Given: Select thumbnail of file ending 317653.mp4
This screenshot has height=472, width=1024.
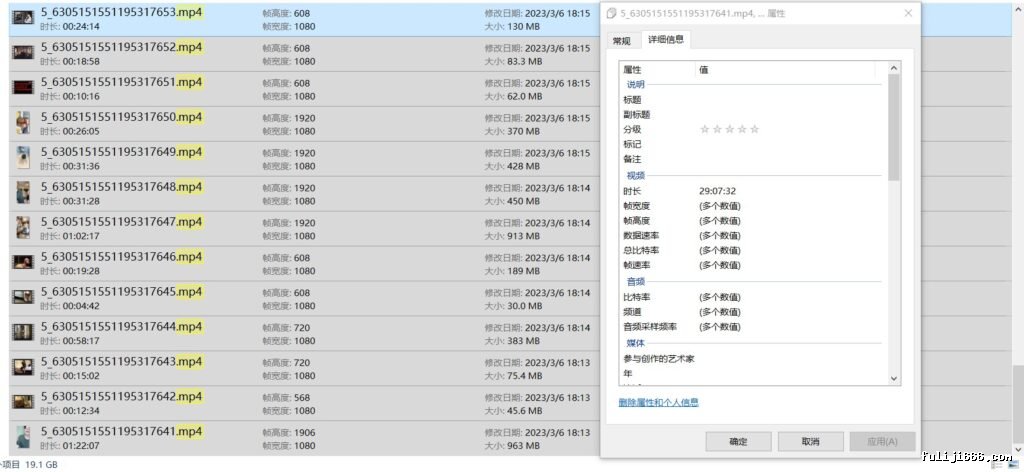Looking at the screenshot, I should pyautogui.click(x=23, y=18).
